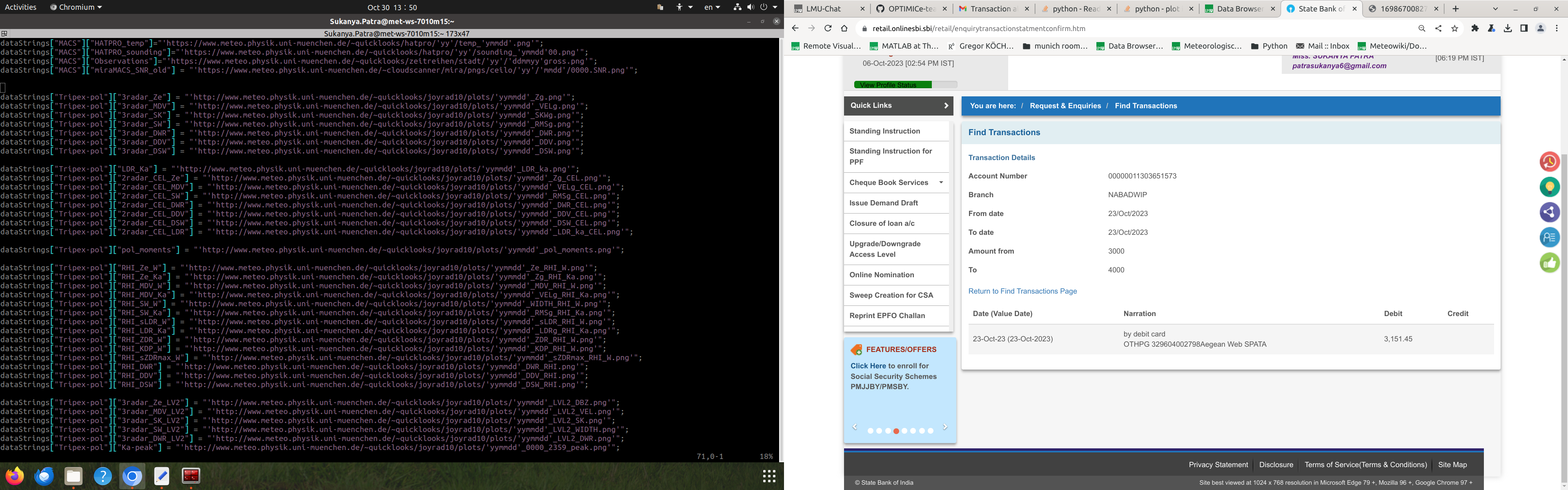This screenshot has height=490, width=1568.
Task: Toggle the side panel icon in Chrome
Action: (x=1524, y=29)
